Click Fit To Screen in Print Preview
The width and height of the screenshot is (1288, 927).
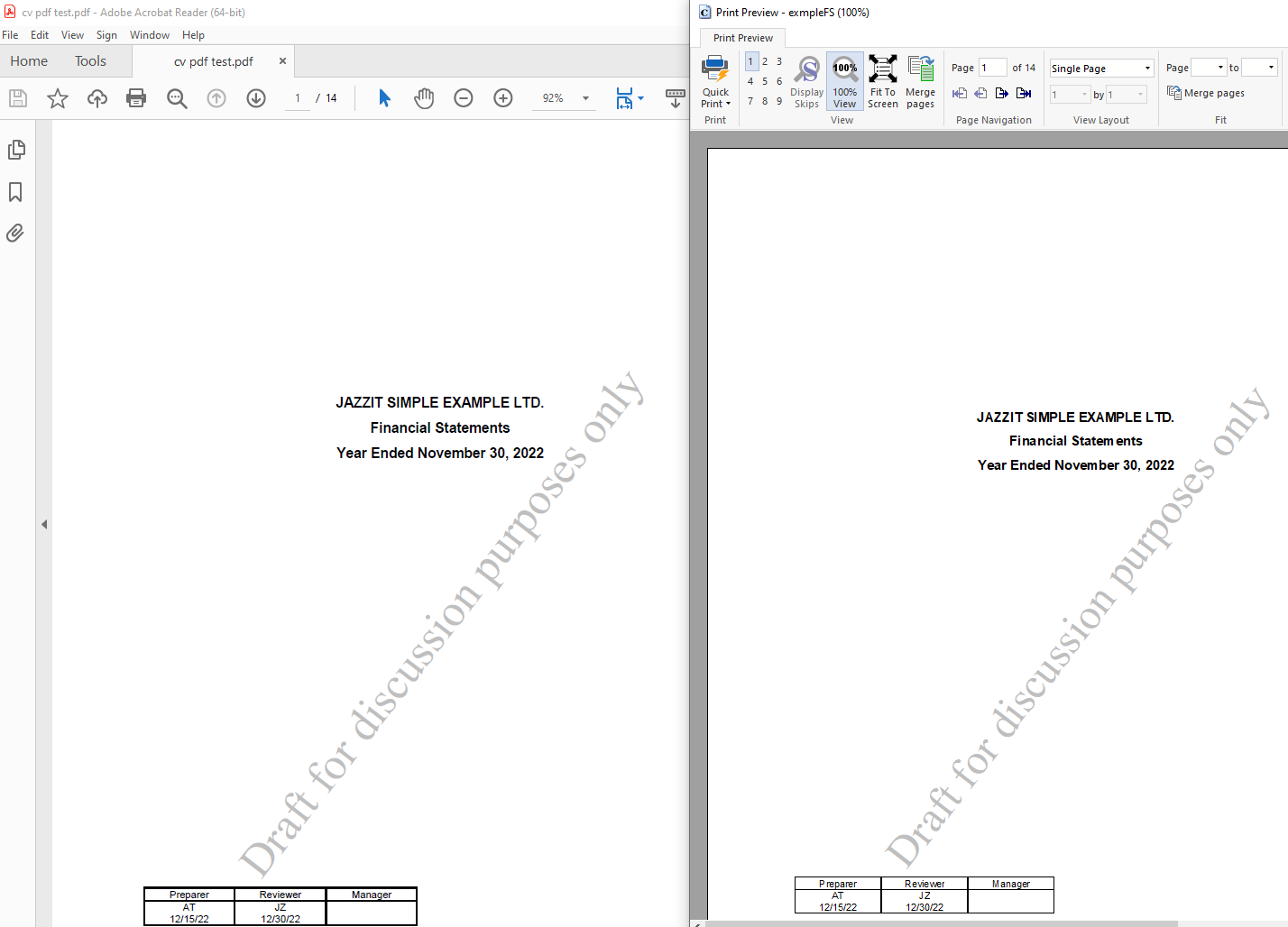882,81
